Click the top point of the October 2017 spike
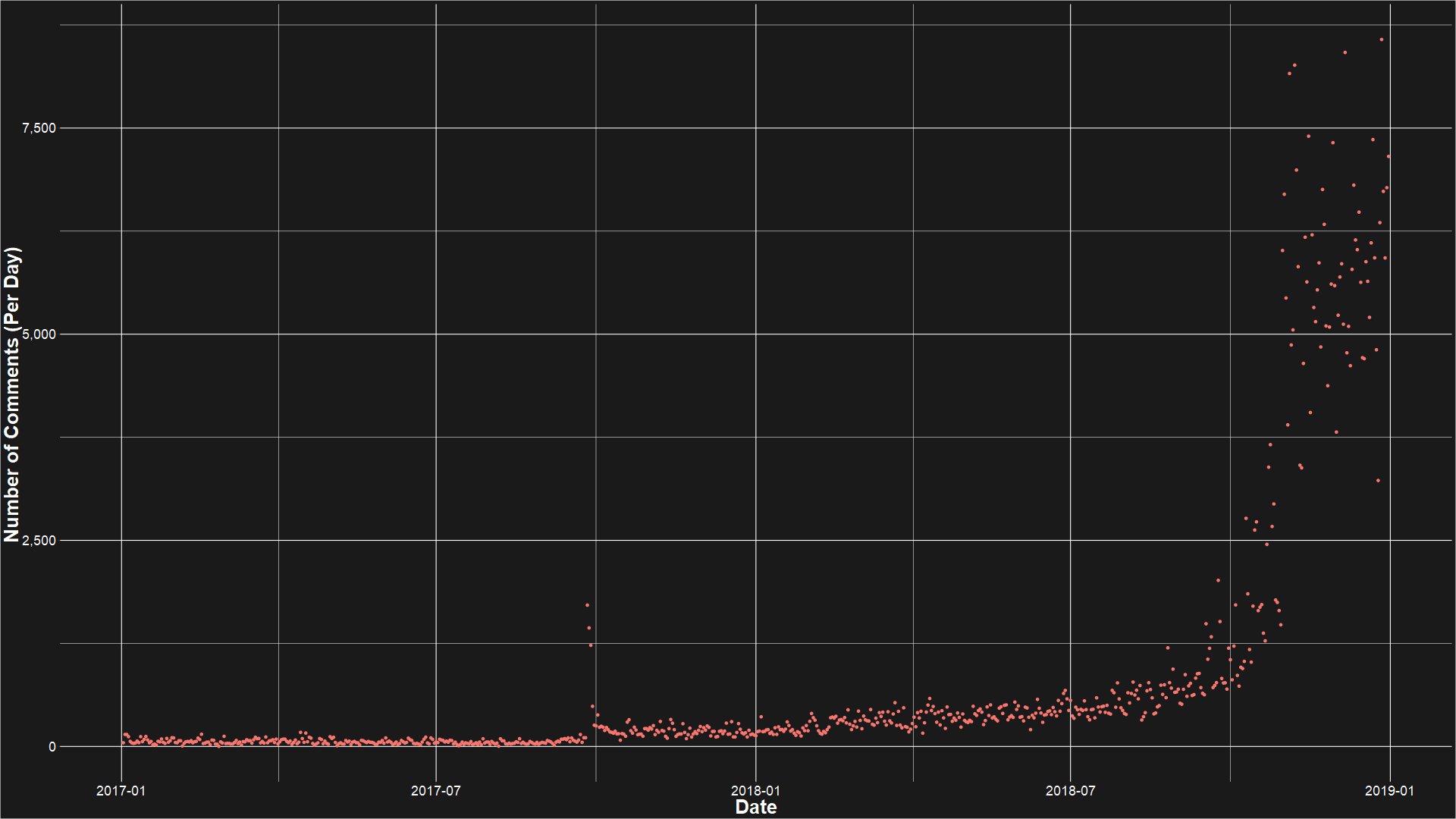This screenshot has height=819, width=1456. 587,605
